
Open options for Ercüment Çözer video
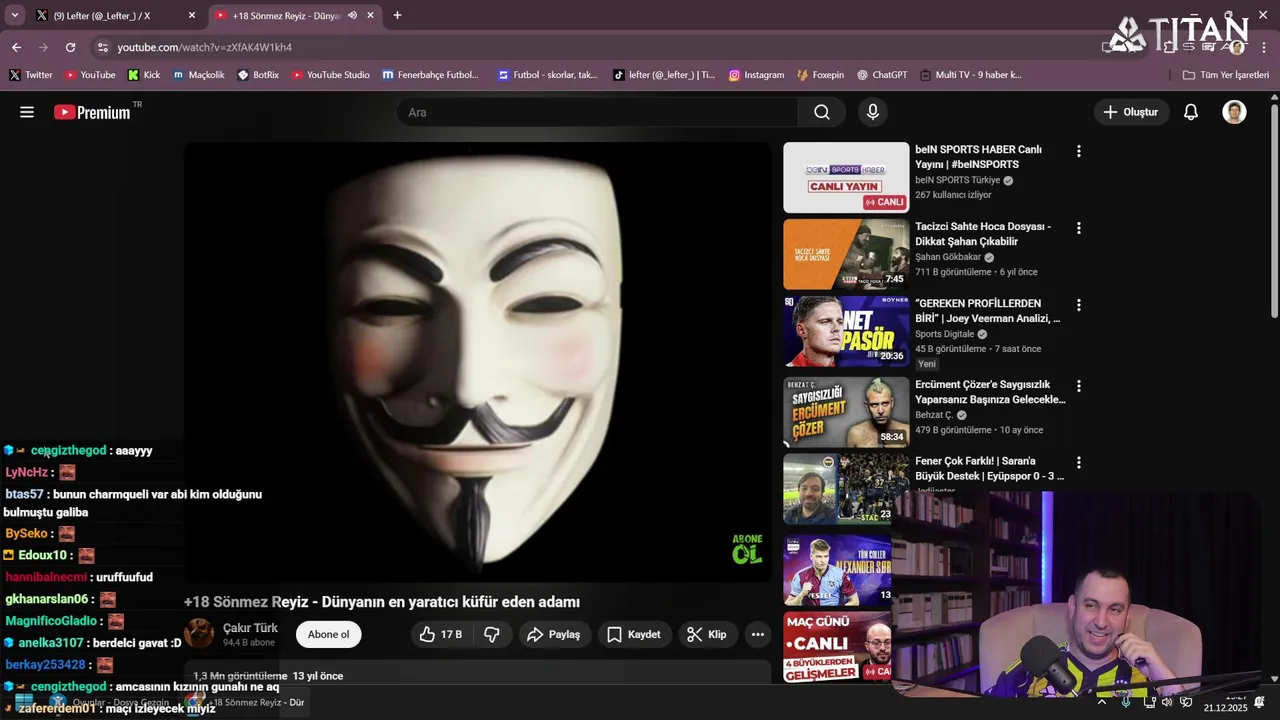[x=1078, y=385]
